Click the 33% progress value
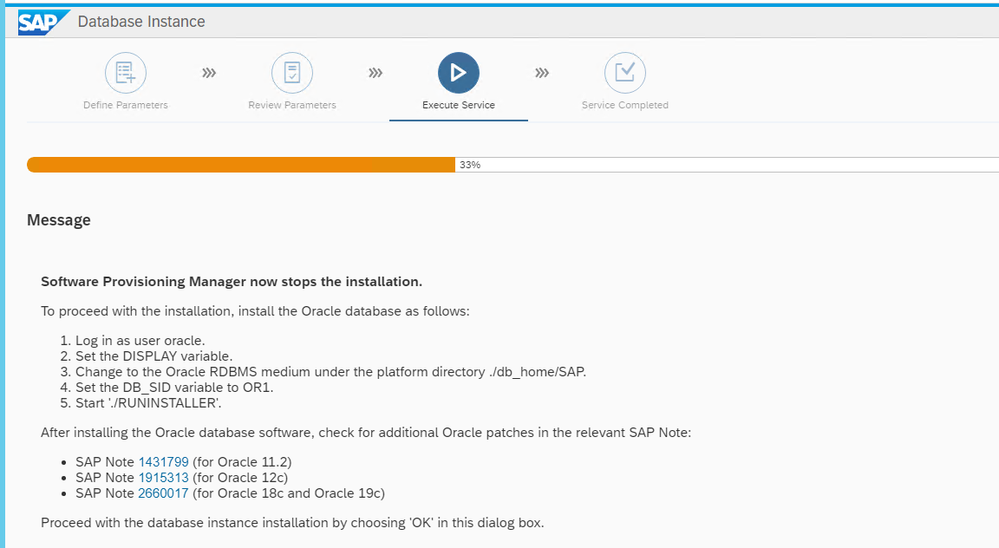The height and width of the screenshot is (548, 999). (470, 165)
